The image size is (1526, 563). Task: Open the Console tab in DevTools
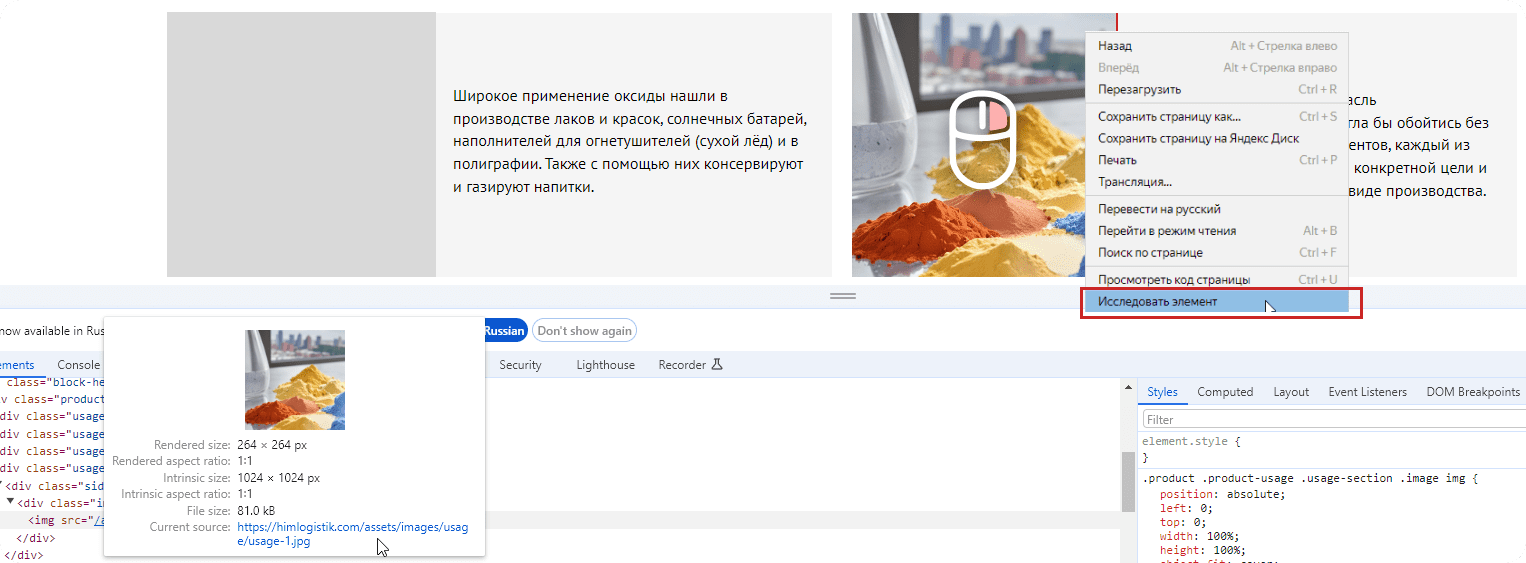point(79,365)
